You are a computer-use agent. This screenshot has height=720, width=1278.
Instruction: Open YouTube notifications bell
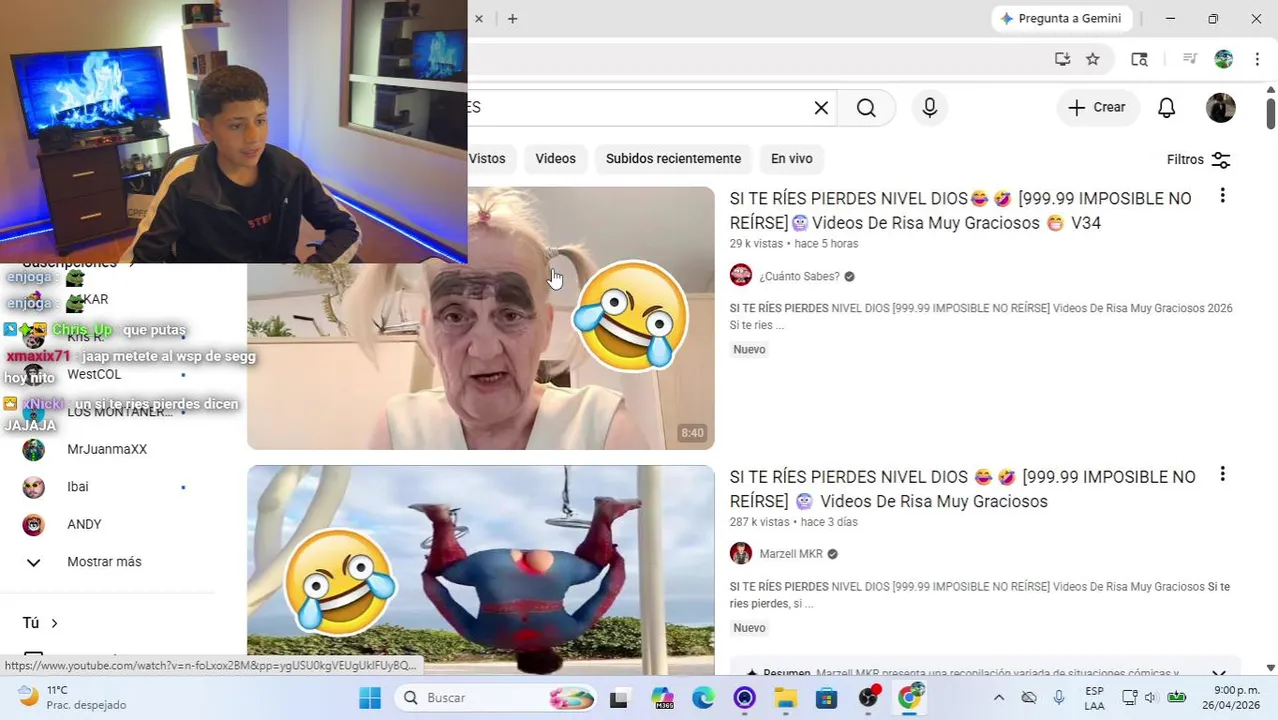[1166, 108]
